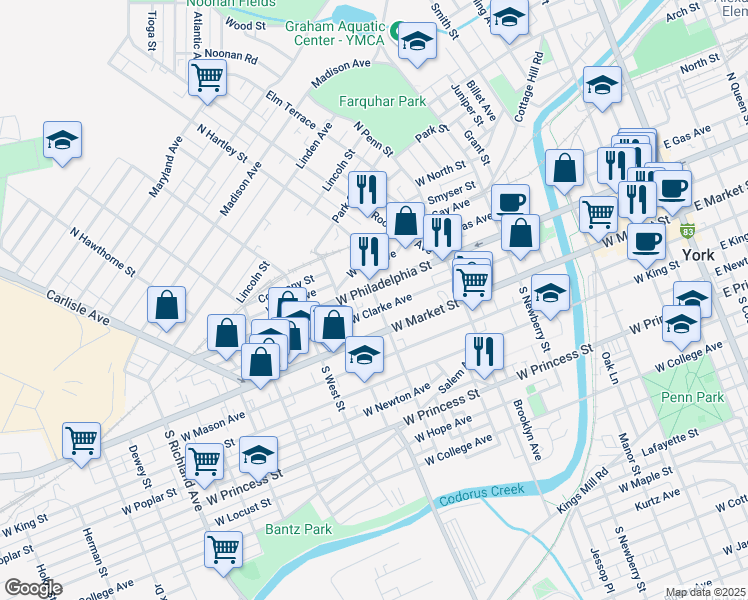This screenshot has height=600, width=748.
Task: Click the cafe marker above W King St
Action: 646,243
